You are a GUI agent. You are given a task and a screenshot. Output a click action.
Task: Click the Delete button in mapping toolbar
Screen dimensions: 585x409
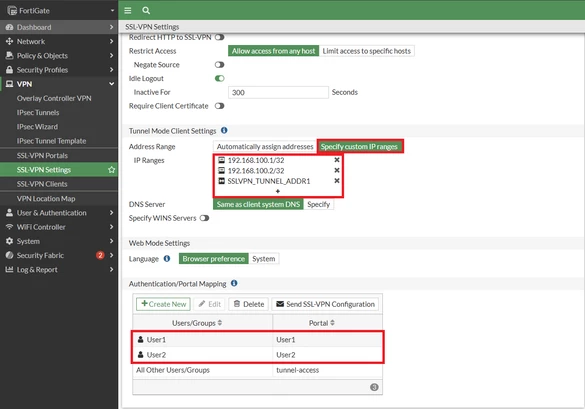click(248, 304)
